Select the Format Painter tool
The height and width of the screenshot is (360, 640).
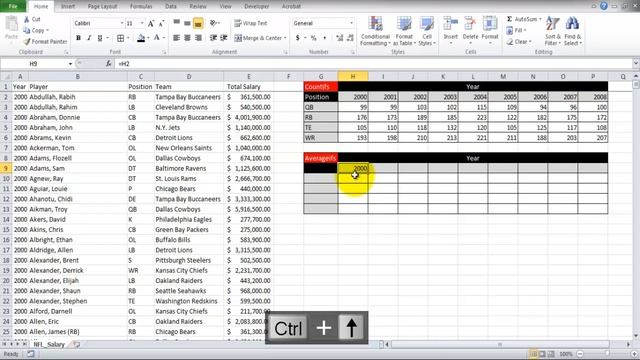click(x=45, y=41)
